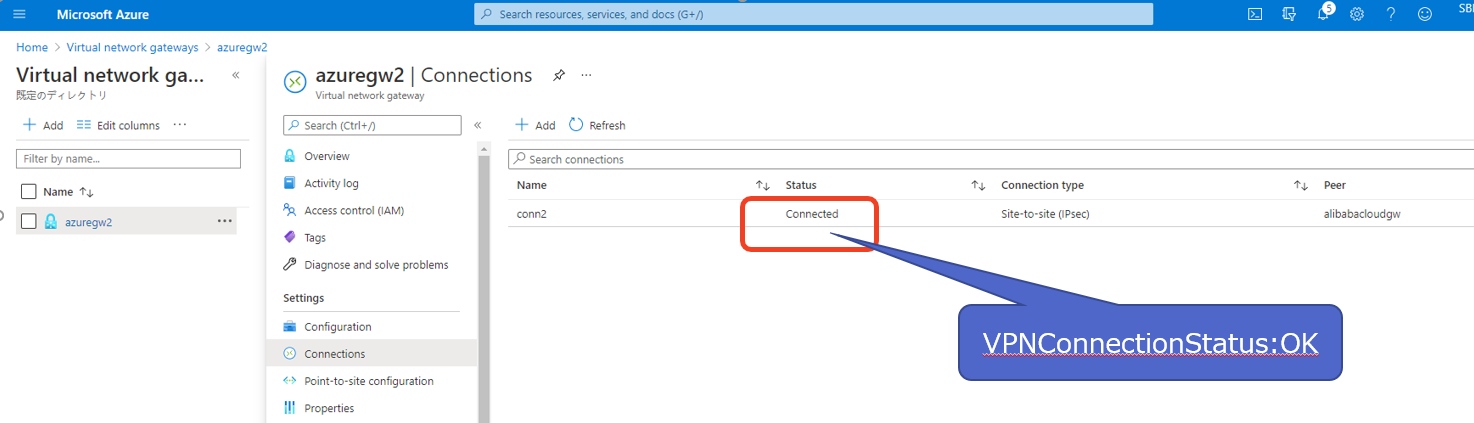
Task: Click Microsoft Azure portal title
Action: point(103,14)
